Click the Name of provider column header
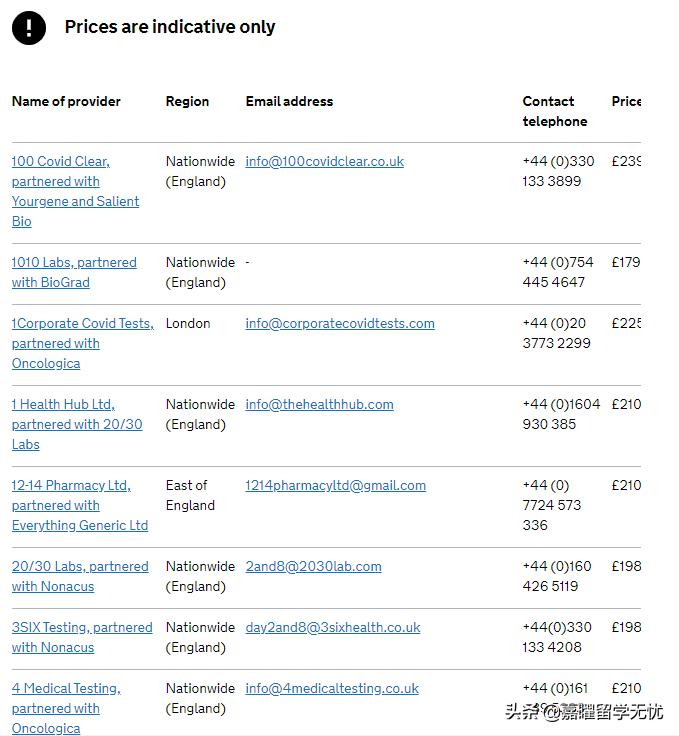Screen dimensions: 679x736 pyautogui.click(x=66, y=101)
